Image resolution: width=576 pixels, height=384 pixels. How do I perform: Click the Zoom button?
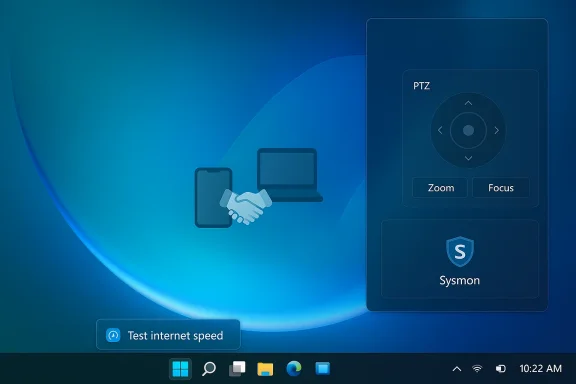(440, 188)
